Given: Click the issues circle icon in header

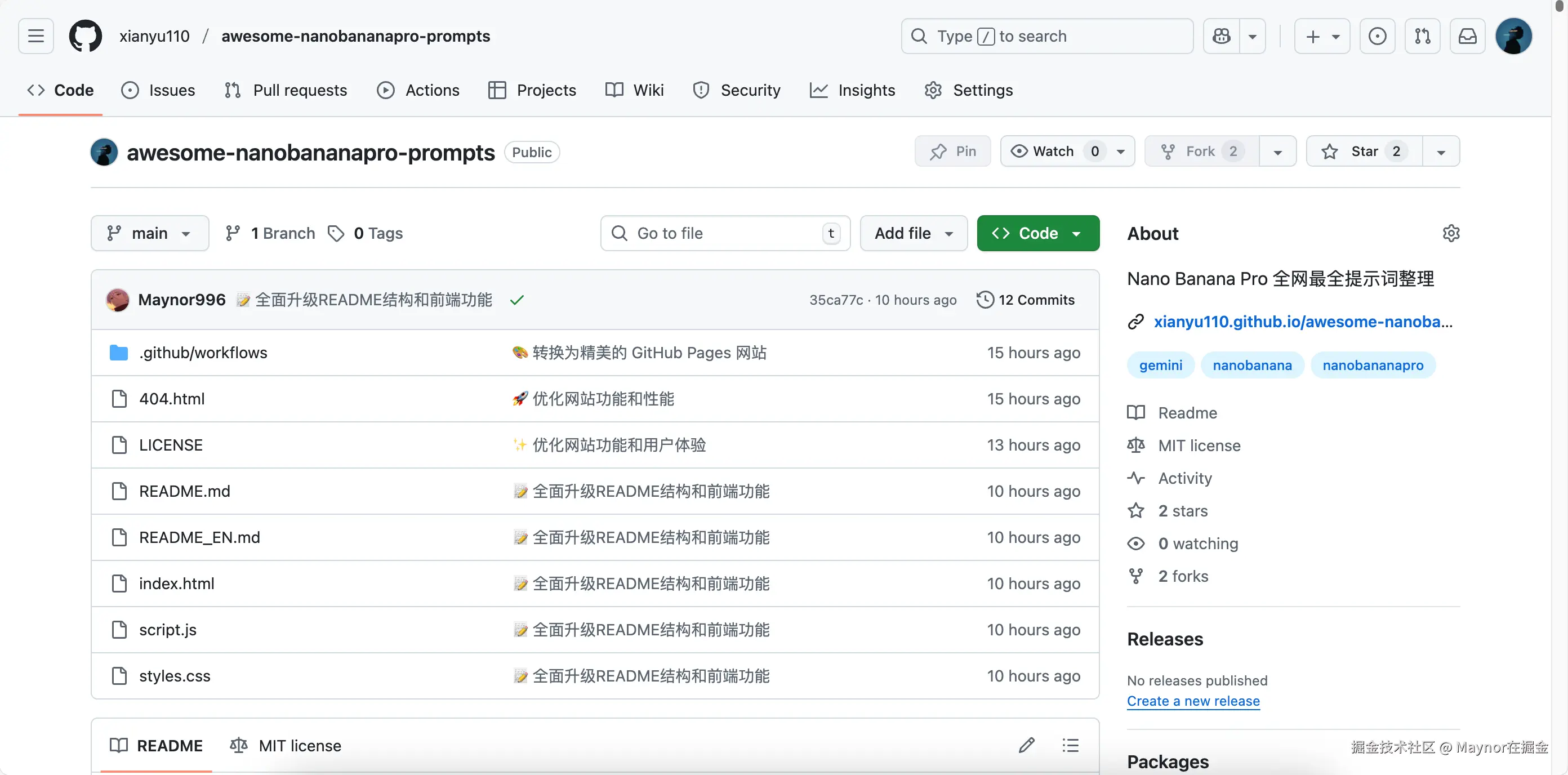Looking at the screenshot, I should click(1377, 36).
